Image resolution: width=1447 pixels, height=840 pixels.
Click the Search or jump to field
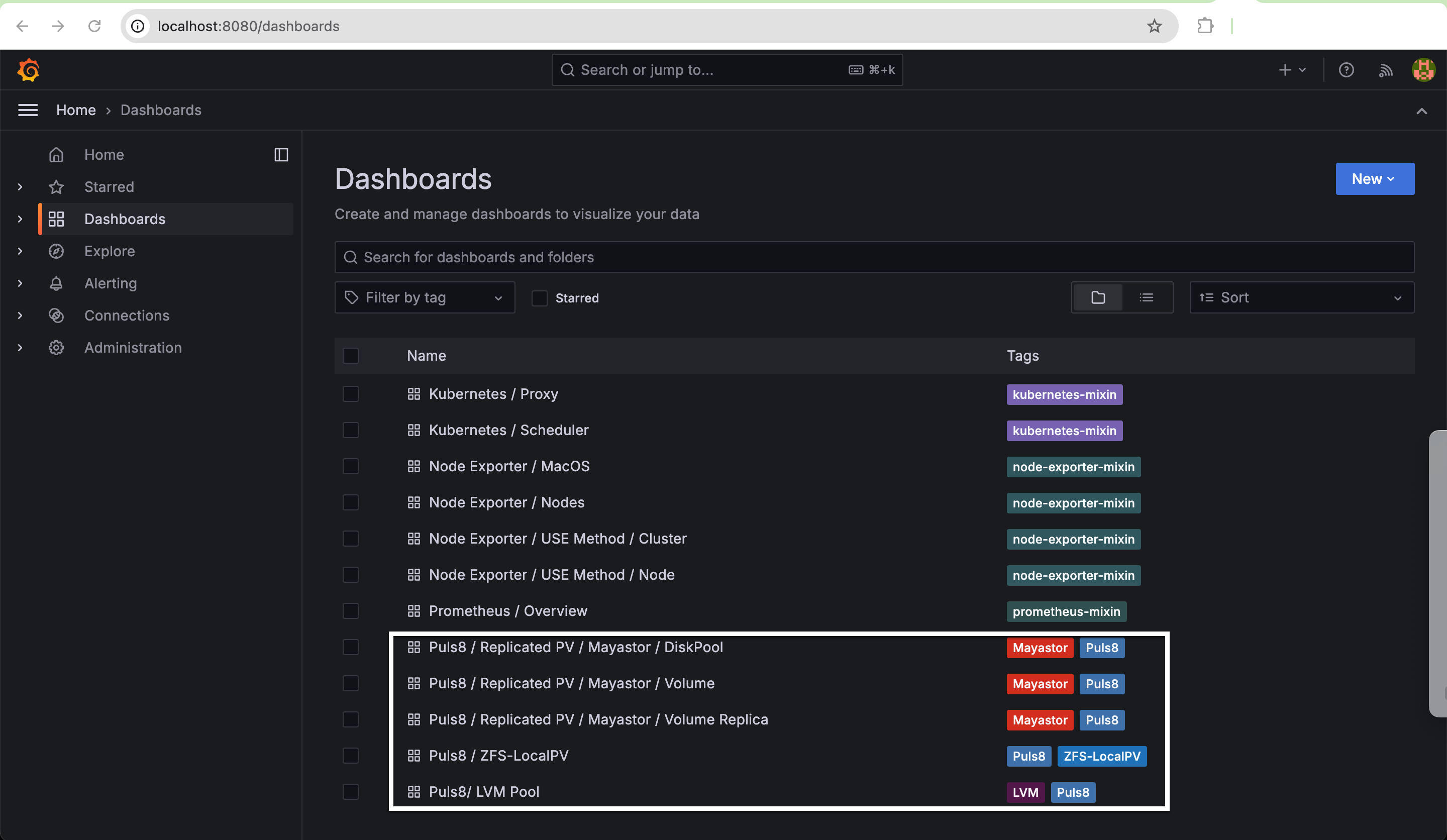tap(727, 70)
